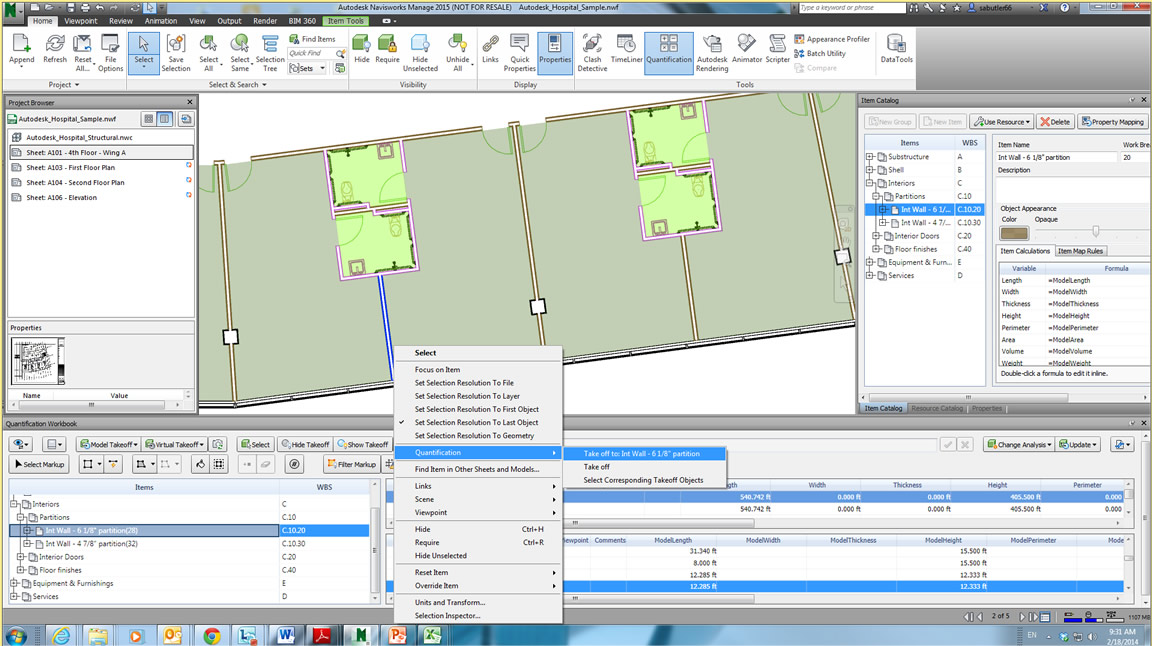Click the Object Appearance color swatch
The width and height of the screenshot is (1152, 646).
[x=1014, y=233]
